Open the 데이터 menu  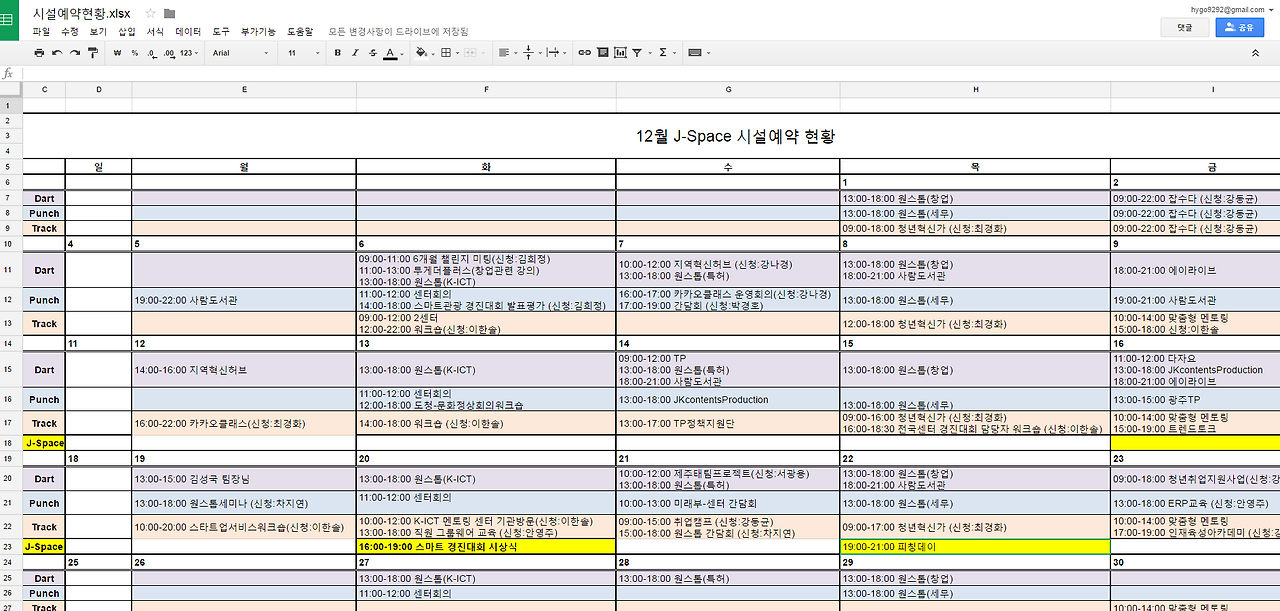188,32
